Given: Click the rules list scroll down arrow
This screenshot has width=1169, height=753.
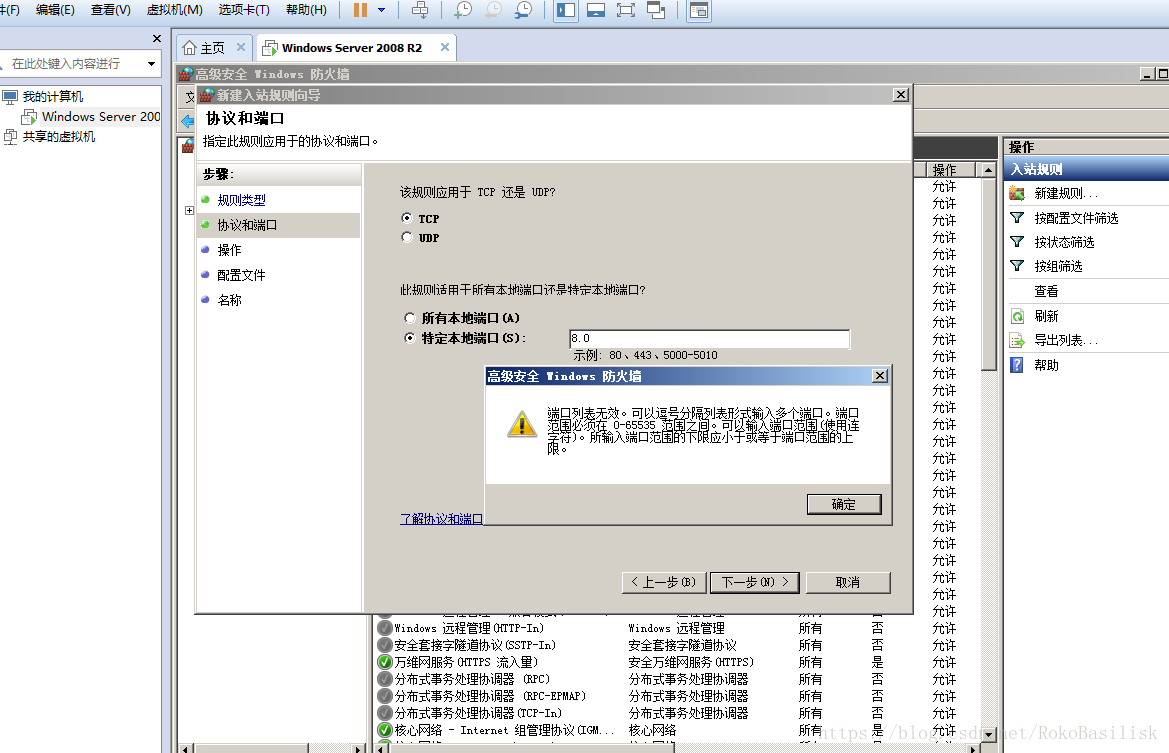Looking at the screenshot, I should [989, 734].
